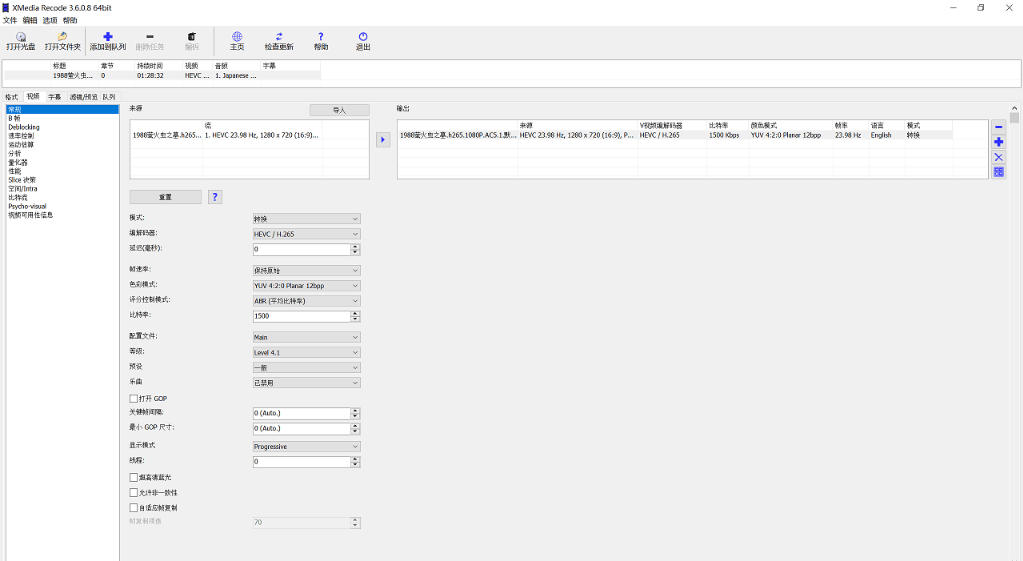The height and width of the screenshot is (561, 1023).
Task: Click the blue question mark next to Reset button
Action: pos(215,197)
